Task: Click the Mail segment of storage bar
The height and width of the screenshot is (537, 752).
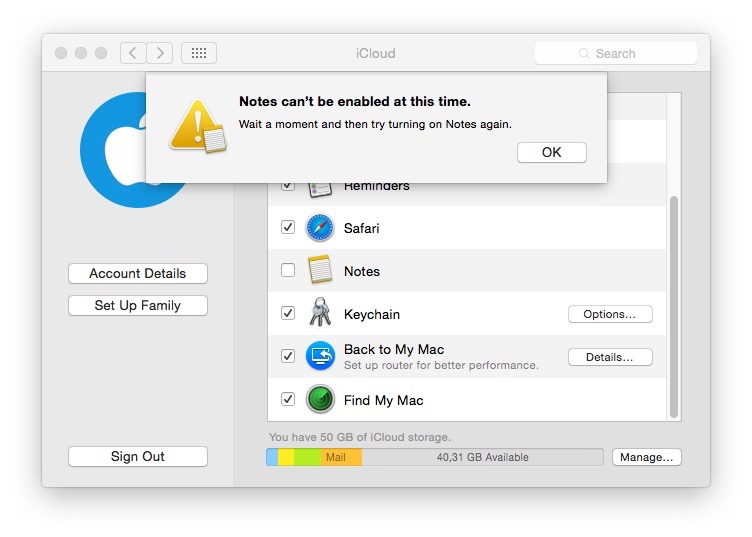Action: pos(341,457)
